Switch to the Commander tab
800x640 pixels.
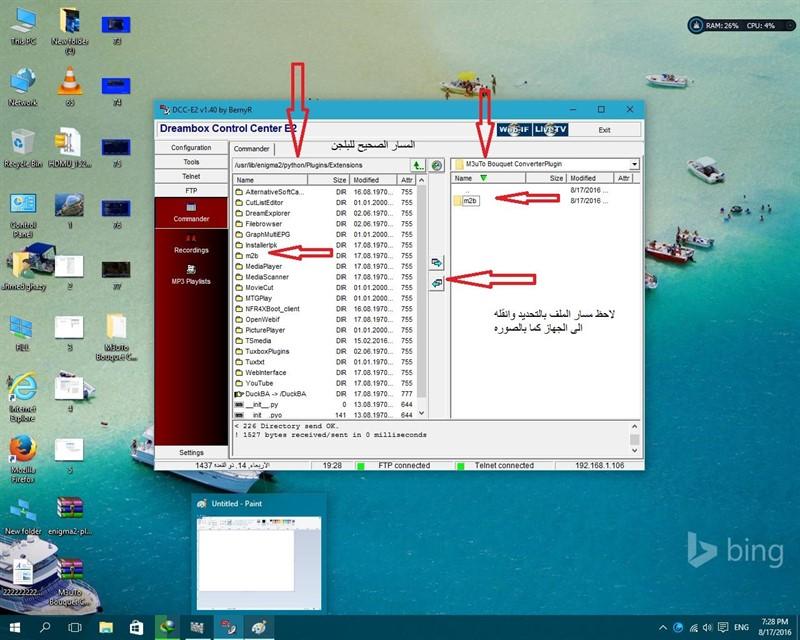252,149
